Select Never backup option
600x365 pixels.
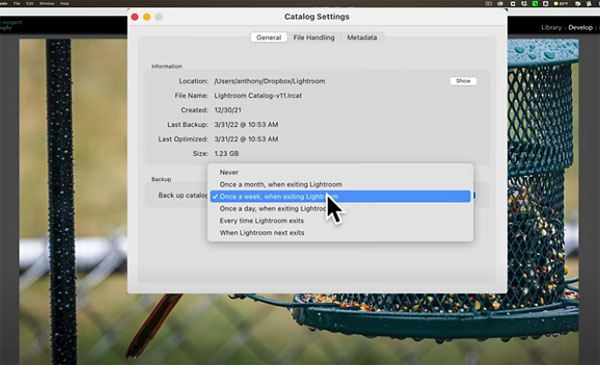click(340, 173)
